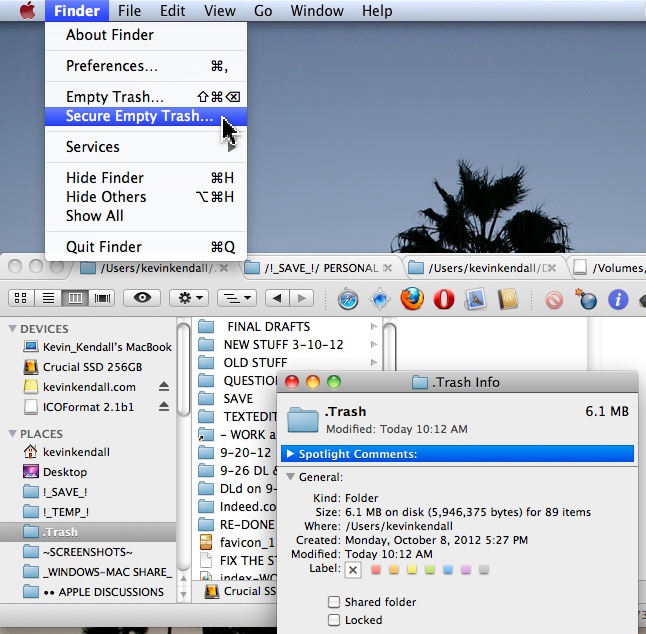
Task: Launch Safari from the toolbar
Action: (348, 298)
